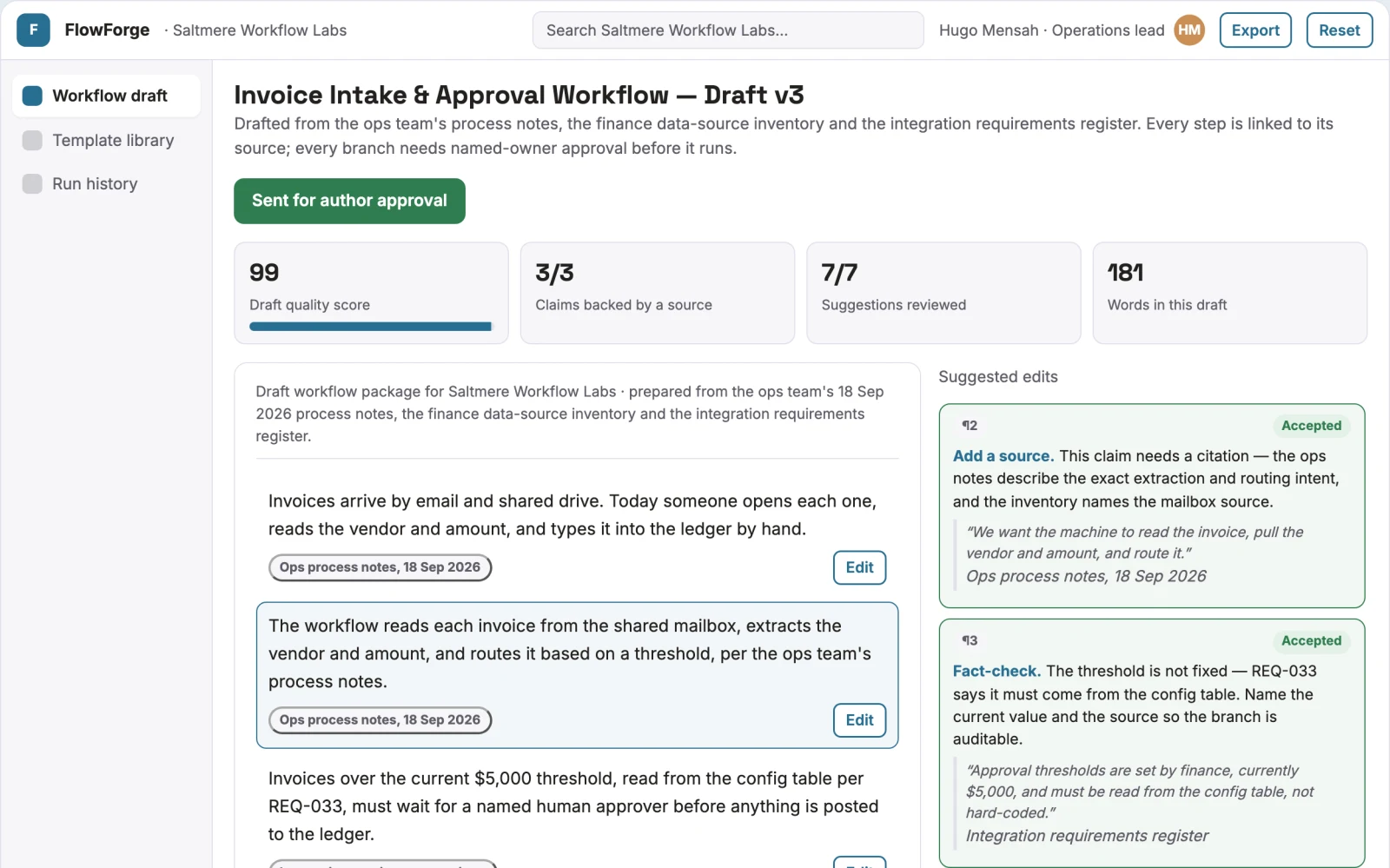Open Run history in sidebar
1390x868 pixels.
[x=106, y=184]
